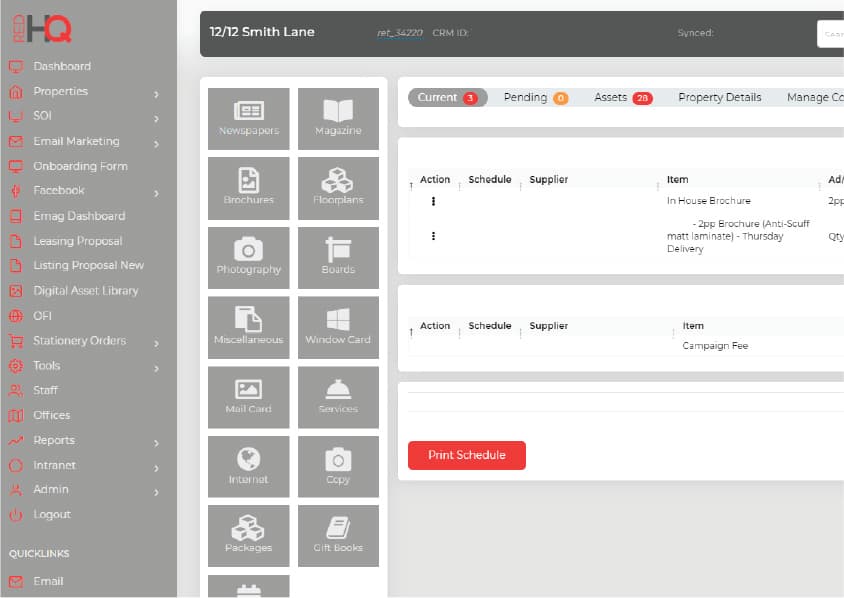Open action menu for In House Brochure

pos(433,201)
